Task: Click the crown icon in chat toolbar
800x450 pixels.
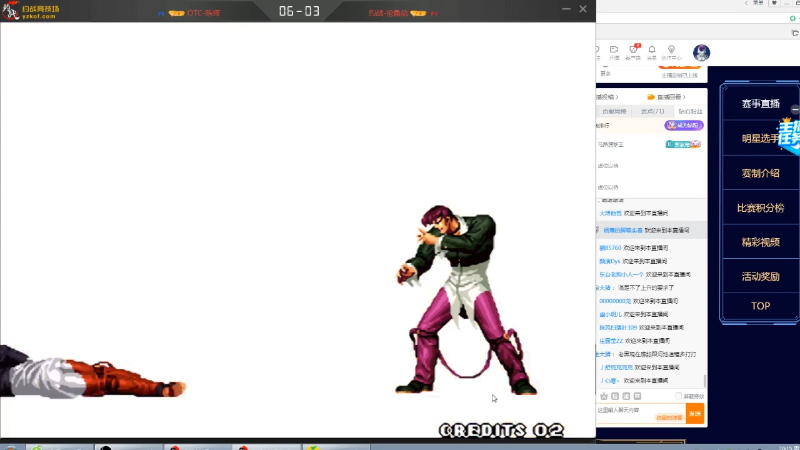Action: pyautogui.click(x=604, y=396)
